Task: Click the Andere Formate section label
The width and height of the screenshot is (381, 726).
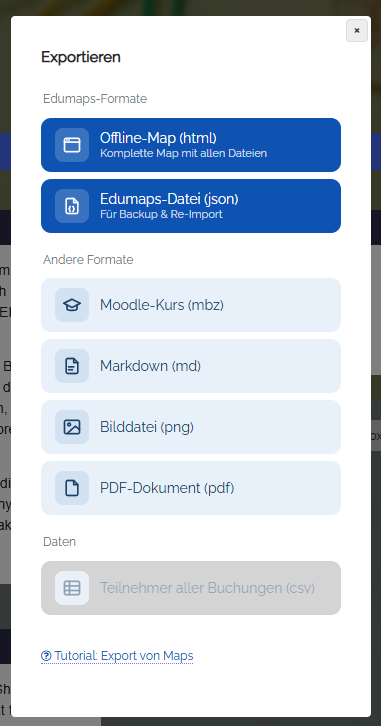Action: [x=88, y=260]
